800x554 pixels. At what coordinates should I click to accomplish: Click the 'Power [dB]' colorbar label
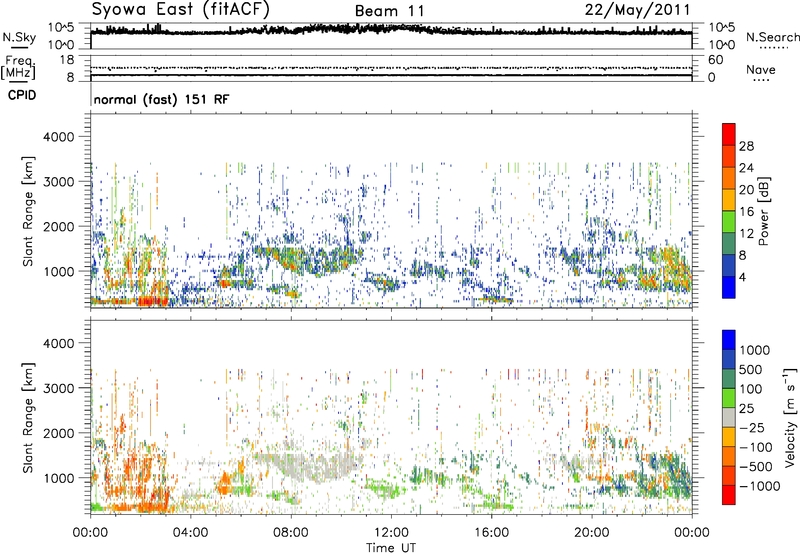click(763, 211)
